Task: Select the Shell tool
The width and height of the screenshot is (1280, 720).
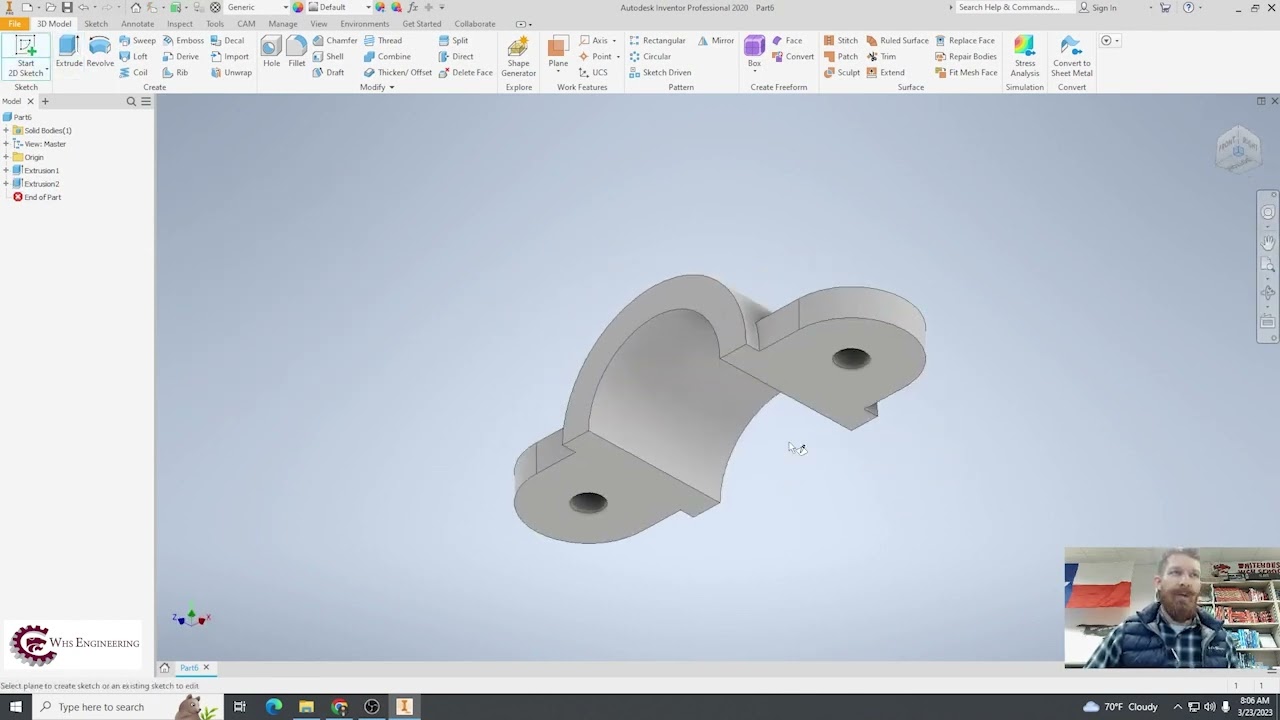Action: 327,56
